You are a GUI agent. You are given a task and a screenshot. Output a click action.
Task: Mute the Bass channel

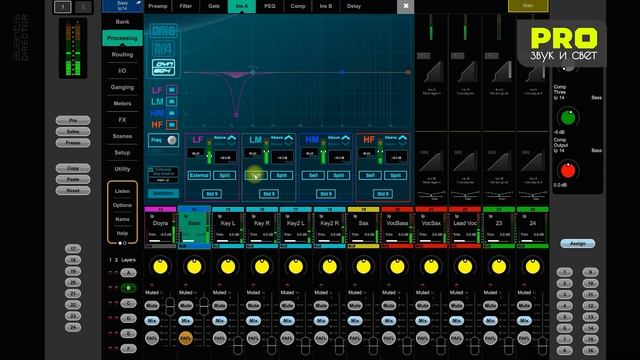pyautogui.click(x=186, y=305)
